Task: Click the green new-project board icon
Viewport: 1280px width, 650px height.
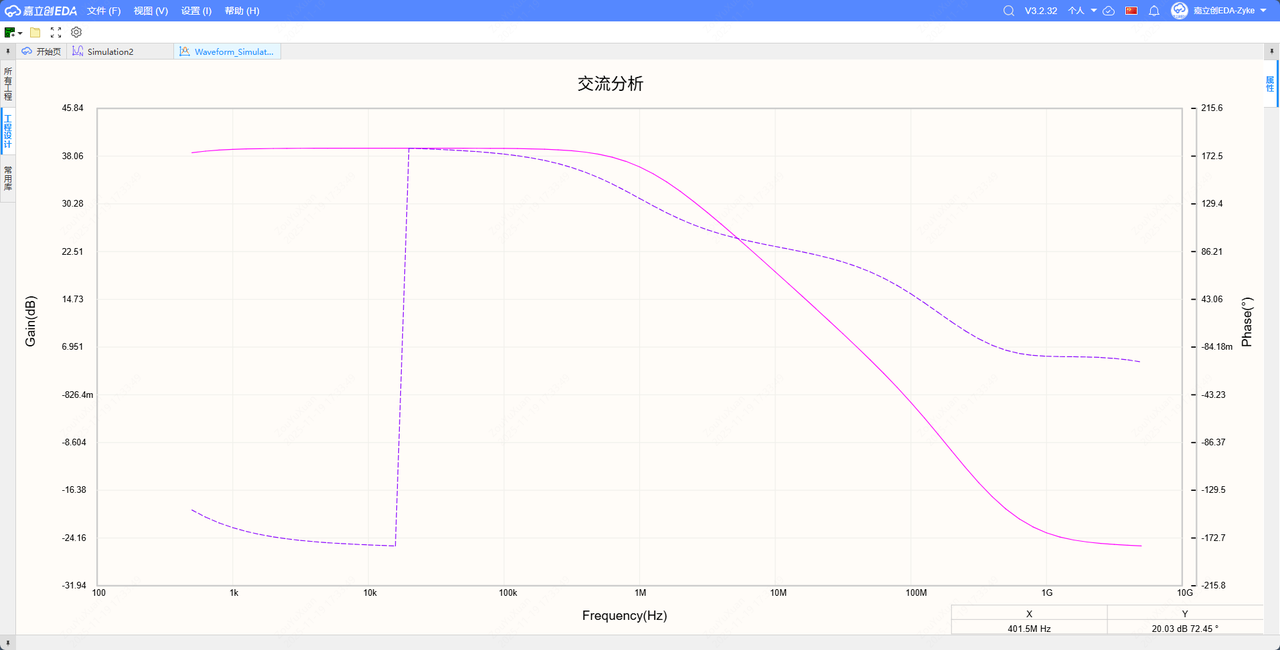Action: 10,32
